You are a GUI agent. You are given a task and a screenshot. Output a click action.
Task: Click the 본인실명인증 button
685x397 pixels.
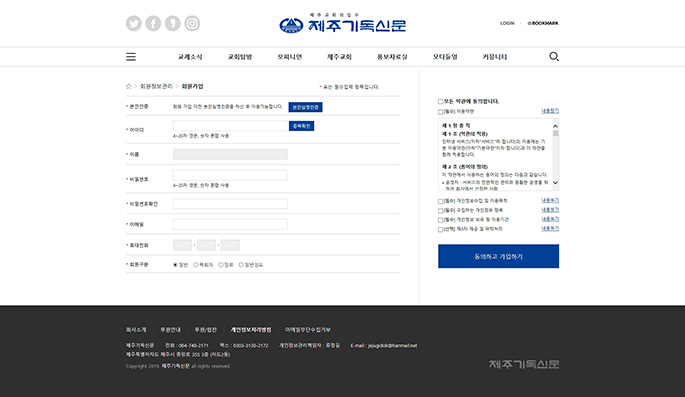tap(305, 107)
